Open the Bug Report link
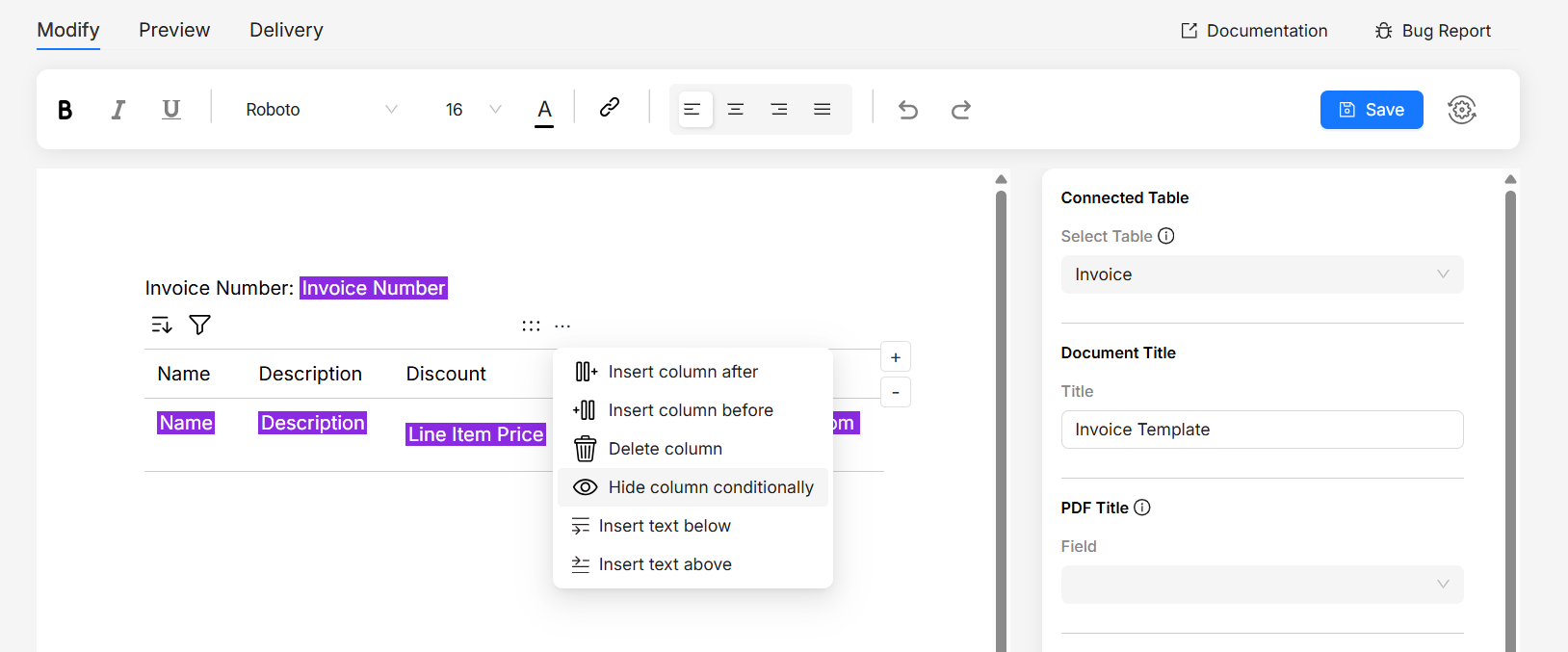 1433,31
